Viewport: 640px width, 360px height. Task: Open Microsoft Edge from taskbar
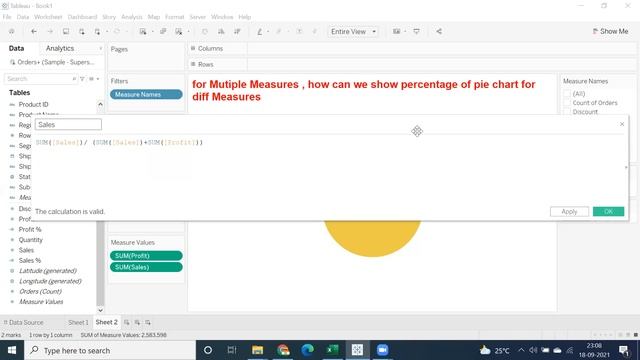307,350
